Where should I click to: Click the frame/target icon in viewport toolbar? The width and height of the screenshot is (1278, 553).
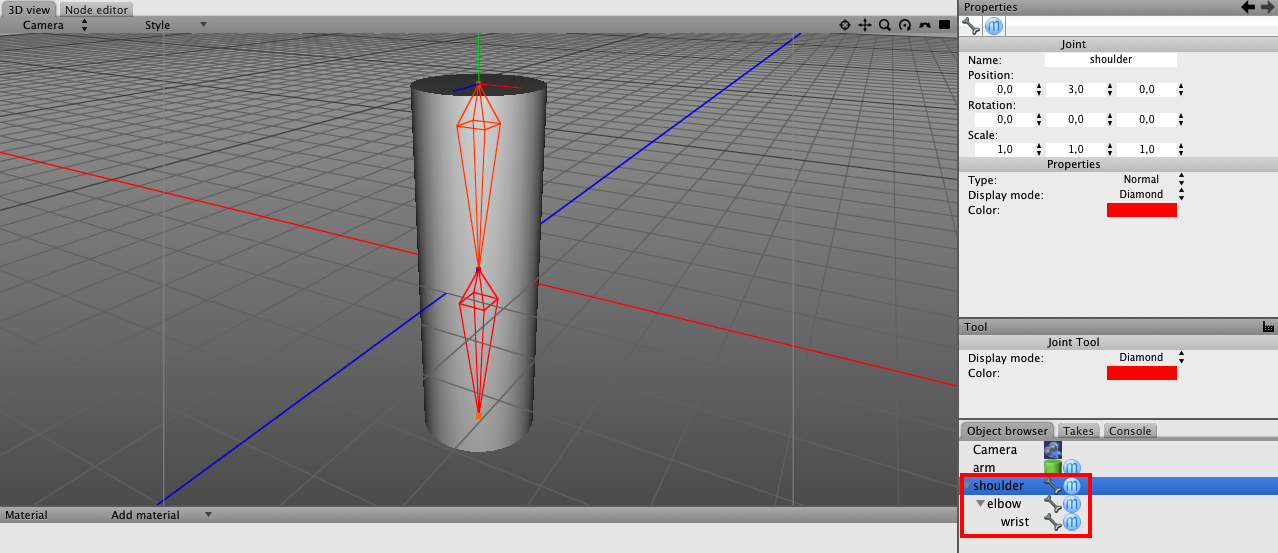(x=845, y=25)
